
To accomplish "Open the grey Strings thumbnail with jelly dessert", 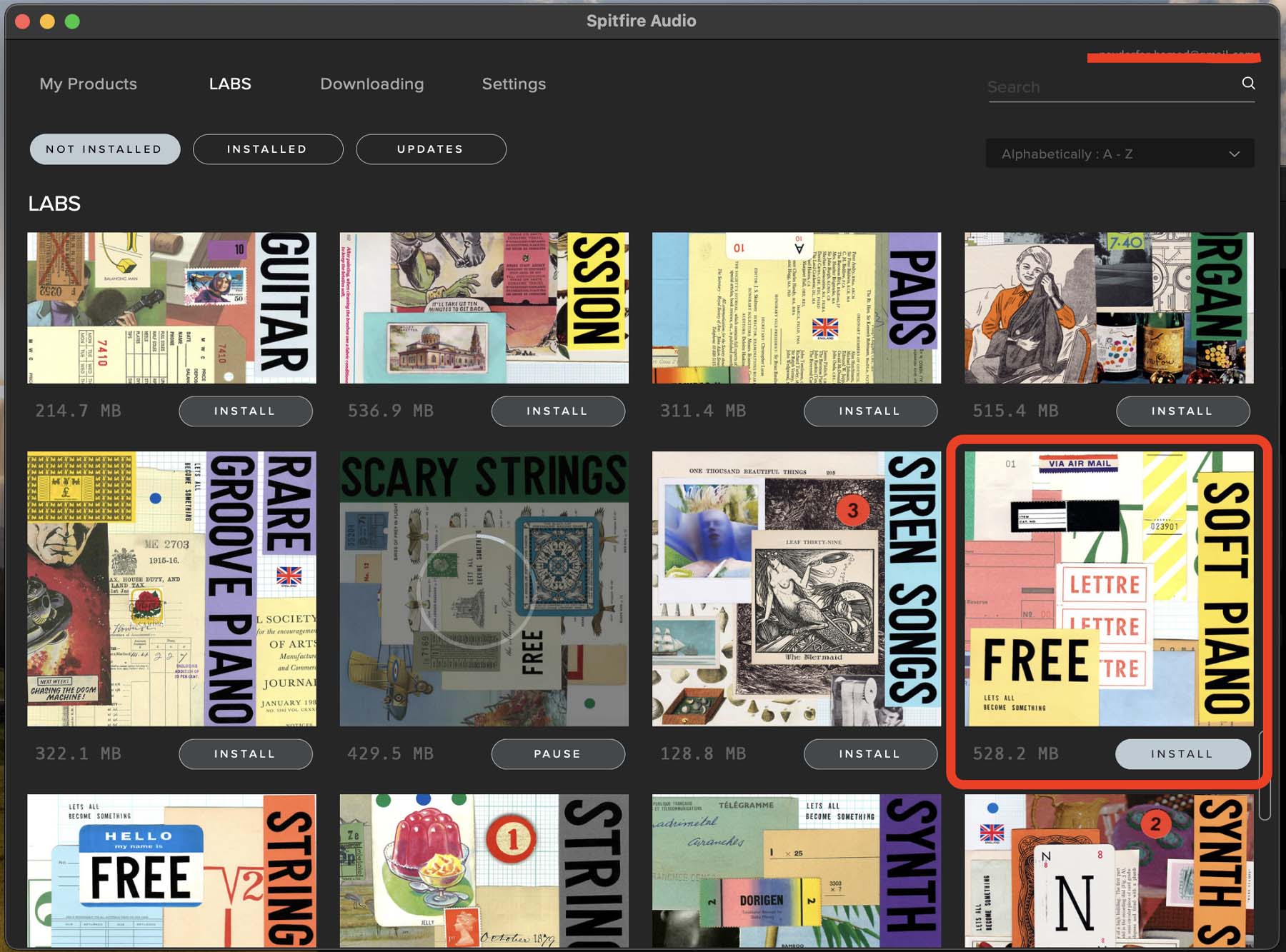I will pos(484,871).
